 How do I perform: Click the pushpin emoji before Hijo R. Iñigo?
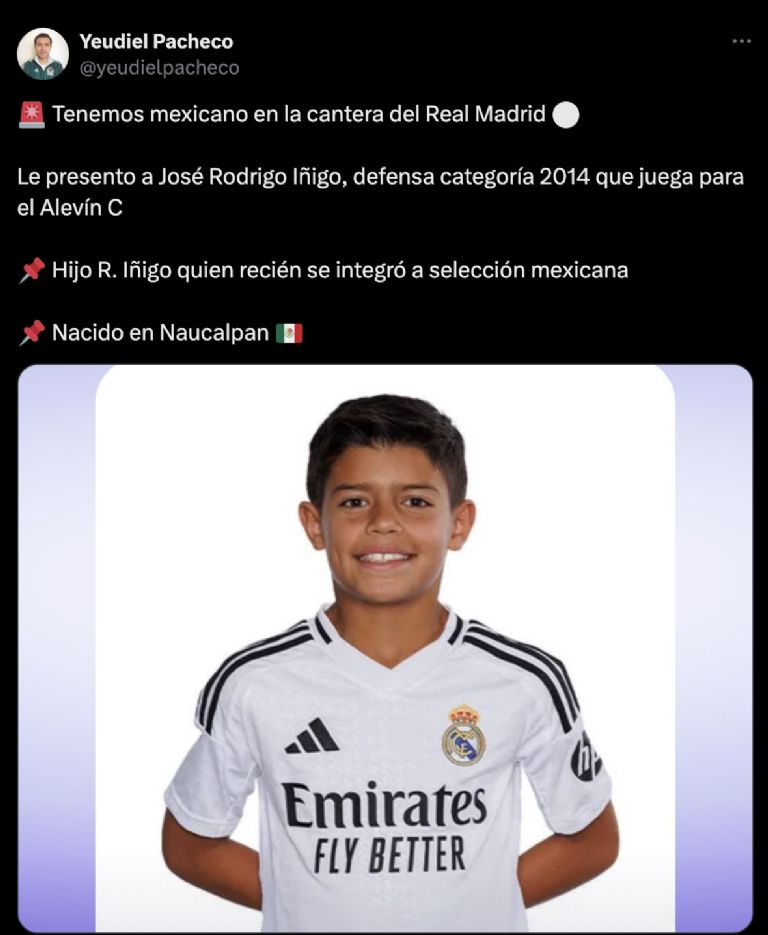point(32,270)
